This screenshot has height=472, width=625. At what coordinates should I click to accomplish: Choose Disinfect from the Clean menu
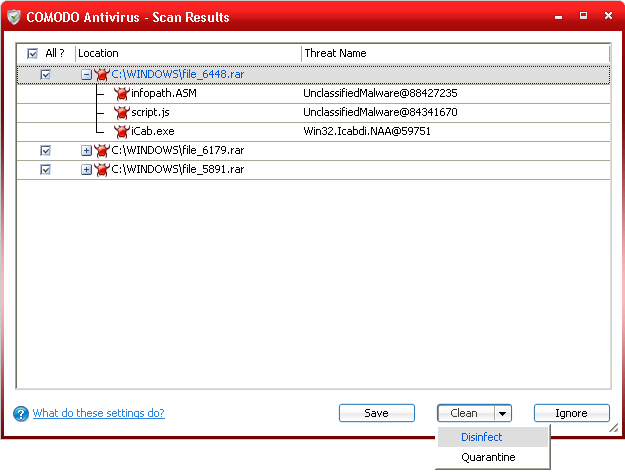[x=493, y=437]
